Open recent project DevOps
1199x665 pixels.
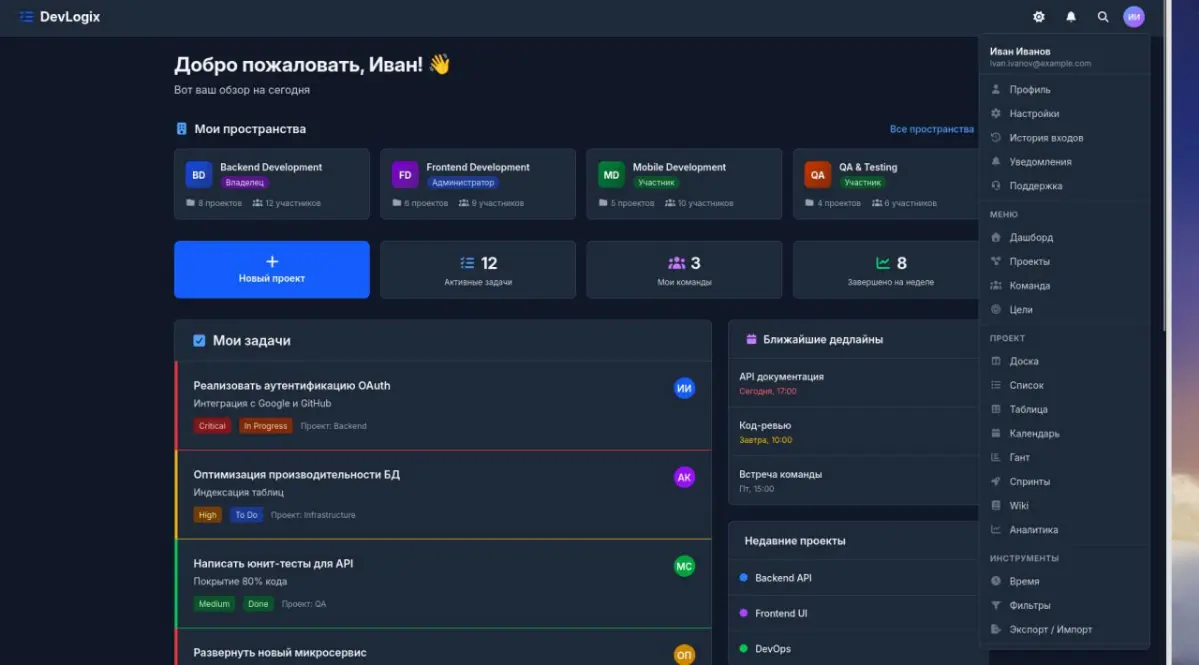854,649
